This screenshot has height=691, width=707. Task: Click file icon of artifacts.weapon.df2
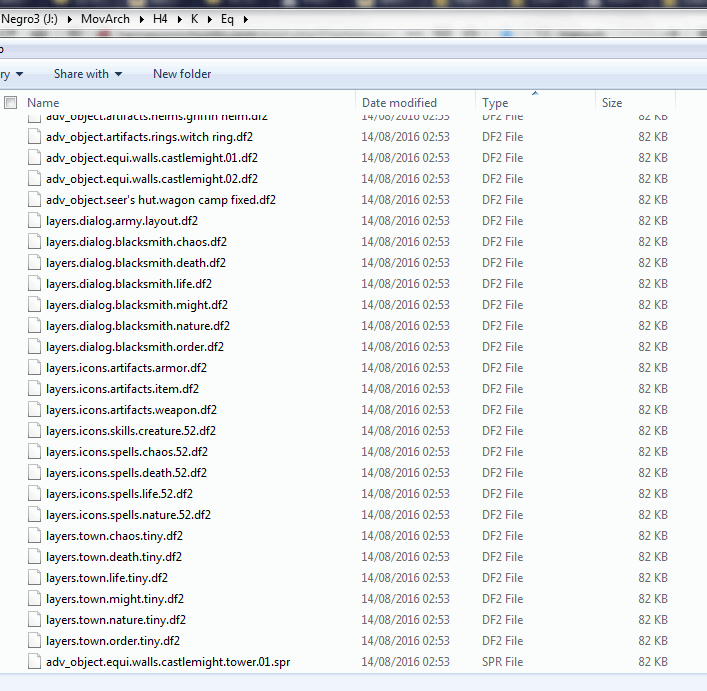point(34,410)
